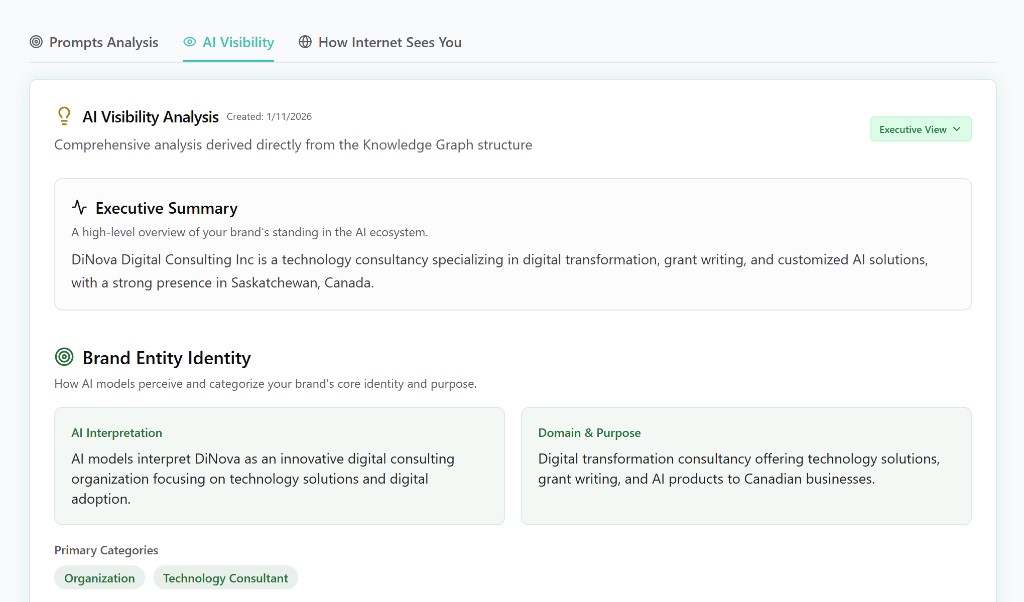Click the Domain & Purpose card heading
The image size is (1024, 602).
[x=589, y=433]
